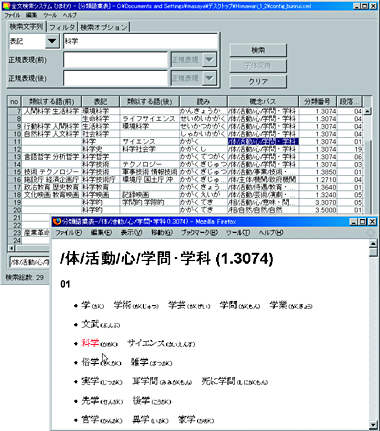Click the results table horizontal scroll left arrow
This screenshot has width=380, height=431.
11,248
